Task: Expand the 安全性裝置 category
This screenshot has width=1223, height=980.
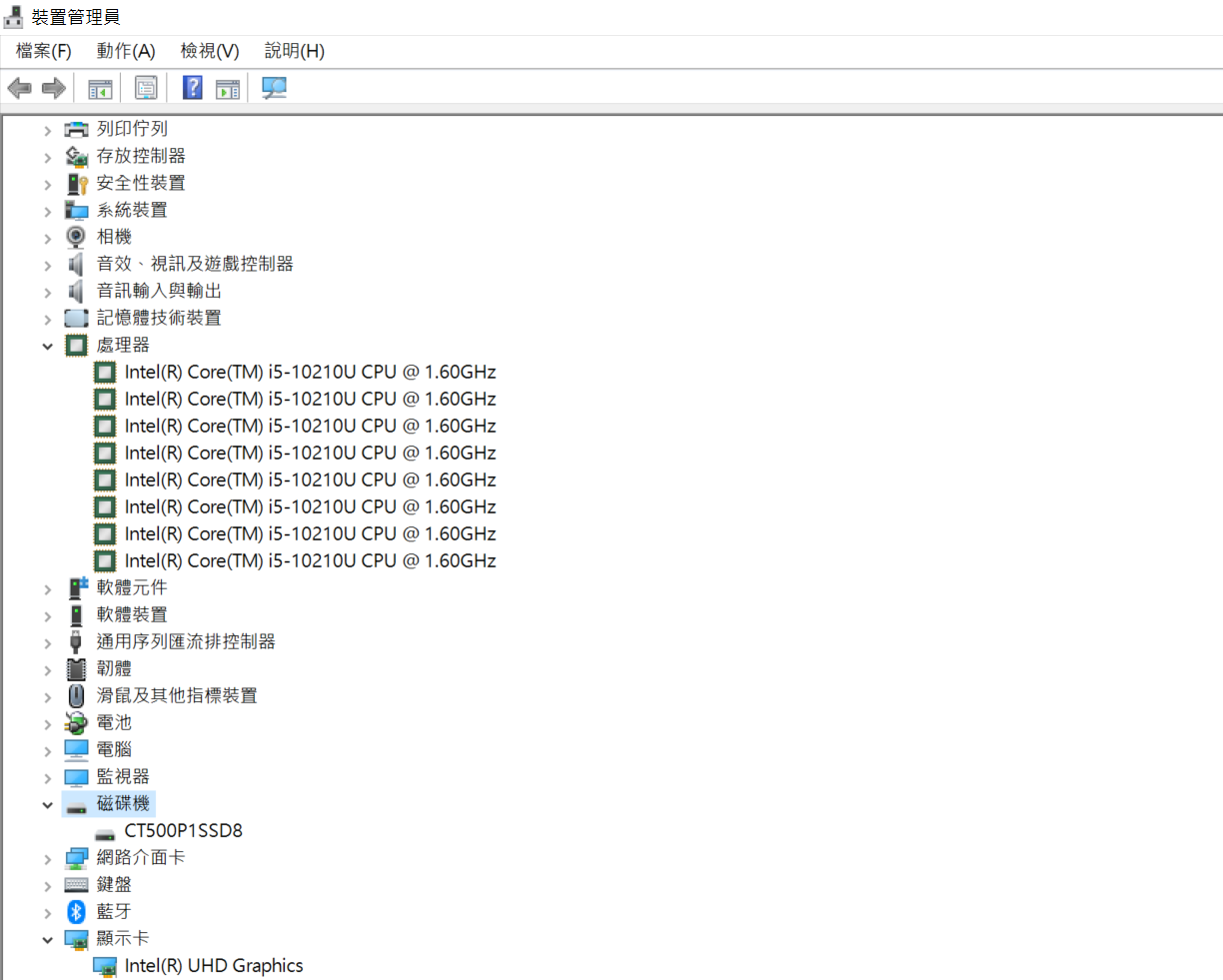Action: tap(47, 184)
